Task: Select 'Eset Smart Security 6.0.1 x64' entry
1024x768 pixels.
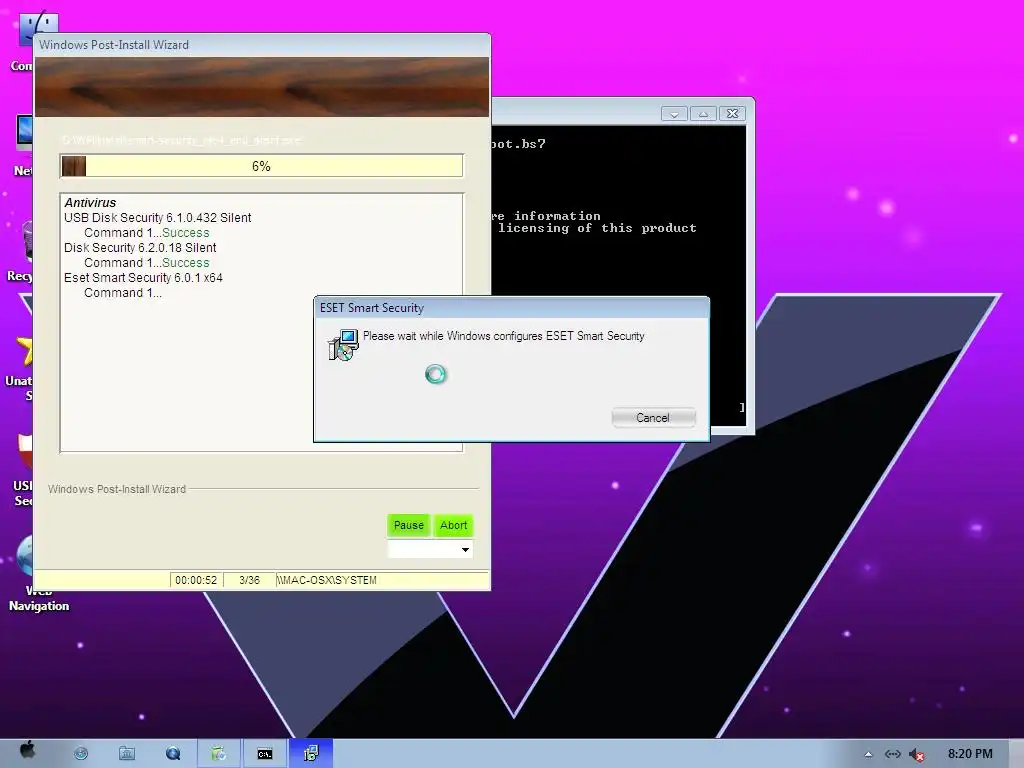Action: pyautogui.click(x=143, y=278)
